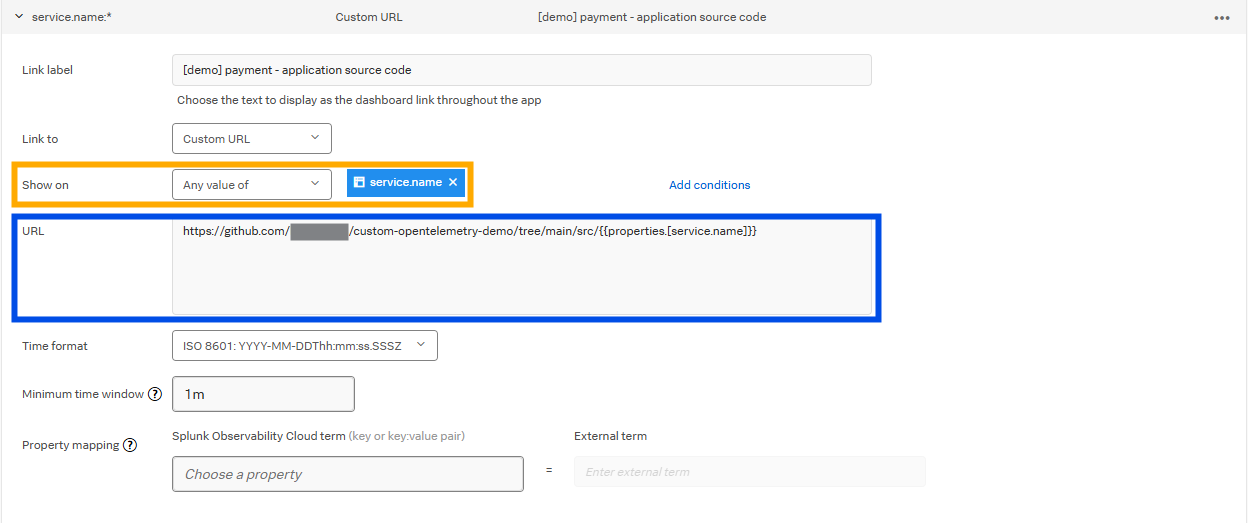Open the three-dot more actions menu
The width and height of the screenshot is (1248, 523).
[x=1222, y=18]
